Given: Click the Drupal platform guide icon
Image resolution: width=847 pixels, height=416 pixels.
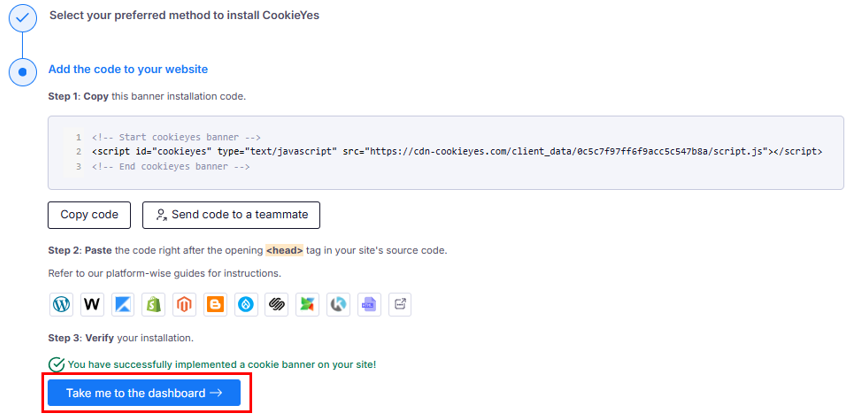Looking at the screenshot, I should 246,304.
